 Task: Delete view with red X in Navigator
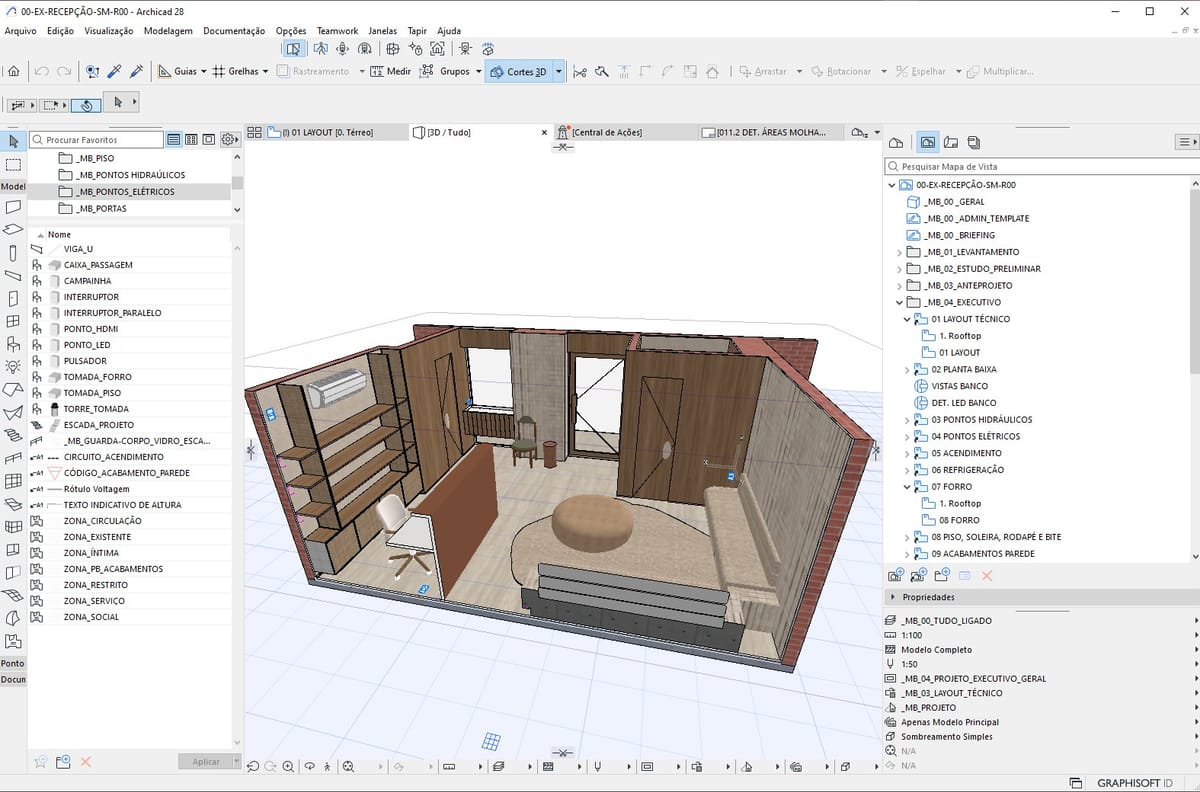coord(987,575)
